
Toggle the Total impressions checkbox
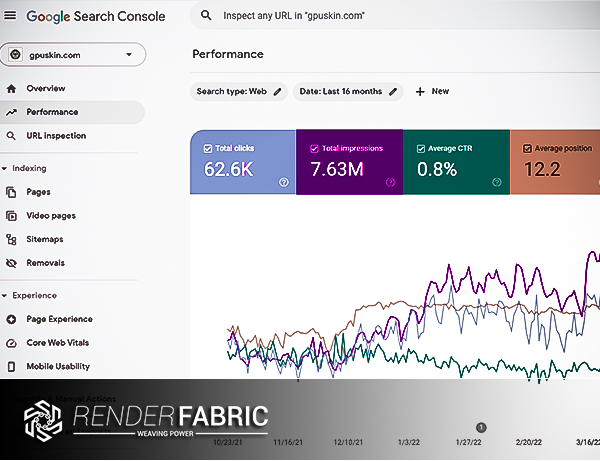(314, 148)
